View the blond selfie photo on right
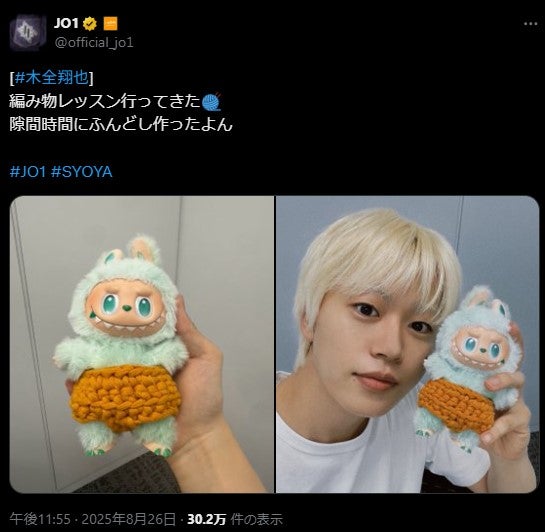Image resolution: width=545 pixels, height=532 pixels. 407,344
